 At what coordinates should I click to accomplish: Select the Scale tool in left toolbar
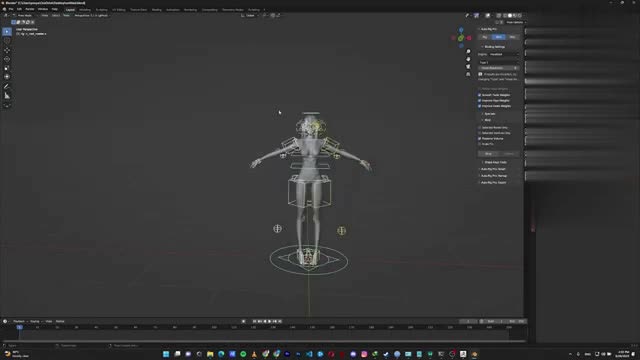click(7, 68)
